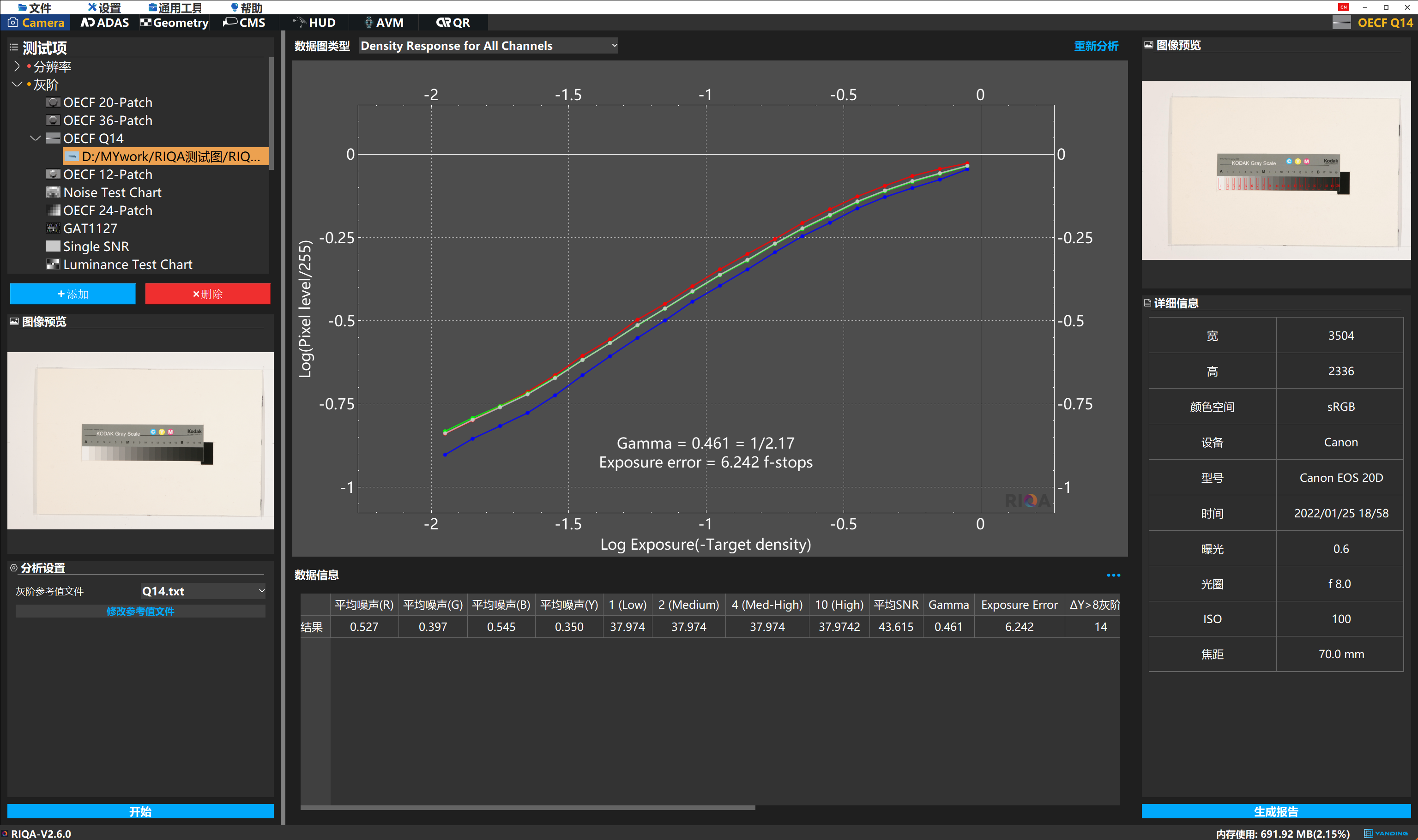Click the Noise Test Chart icon
The height and width of the screenshot is (840, 1418).
point(53,192)
